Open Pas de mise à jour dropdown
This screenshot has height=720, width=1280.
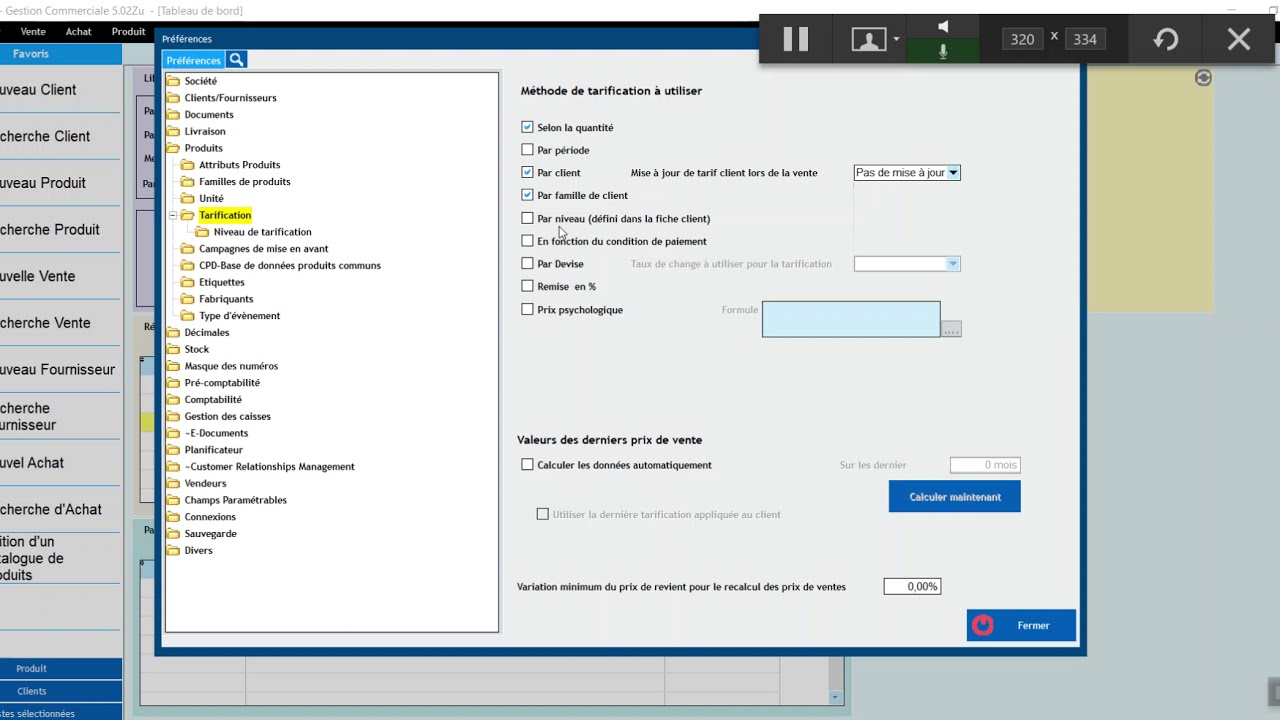pos(907,173)
